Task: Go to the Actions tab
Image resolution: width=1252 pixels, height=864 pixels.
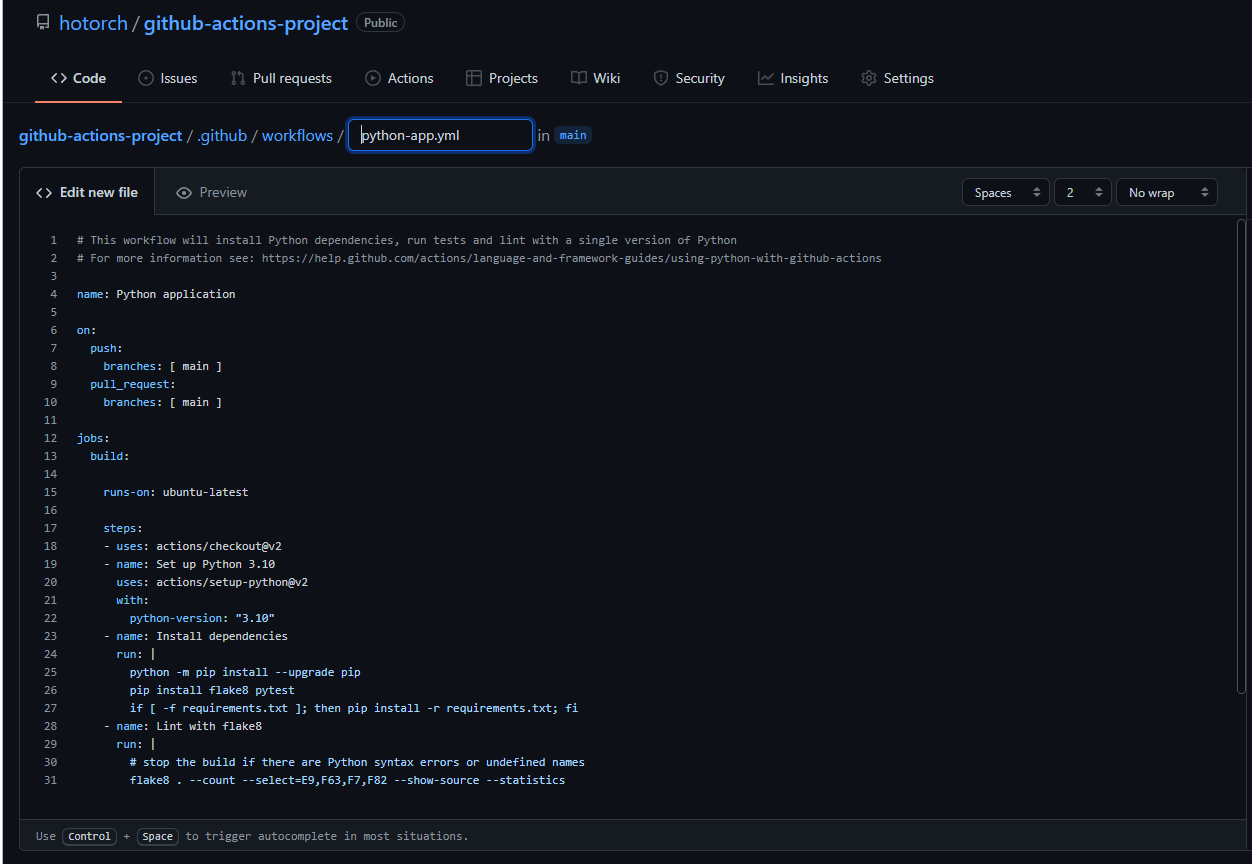Action: [399, 78]
